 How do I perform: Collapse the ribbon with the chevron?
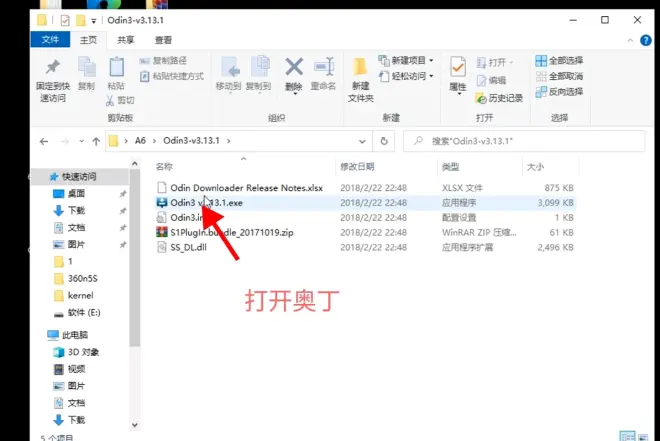[x=630, y=40]
